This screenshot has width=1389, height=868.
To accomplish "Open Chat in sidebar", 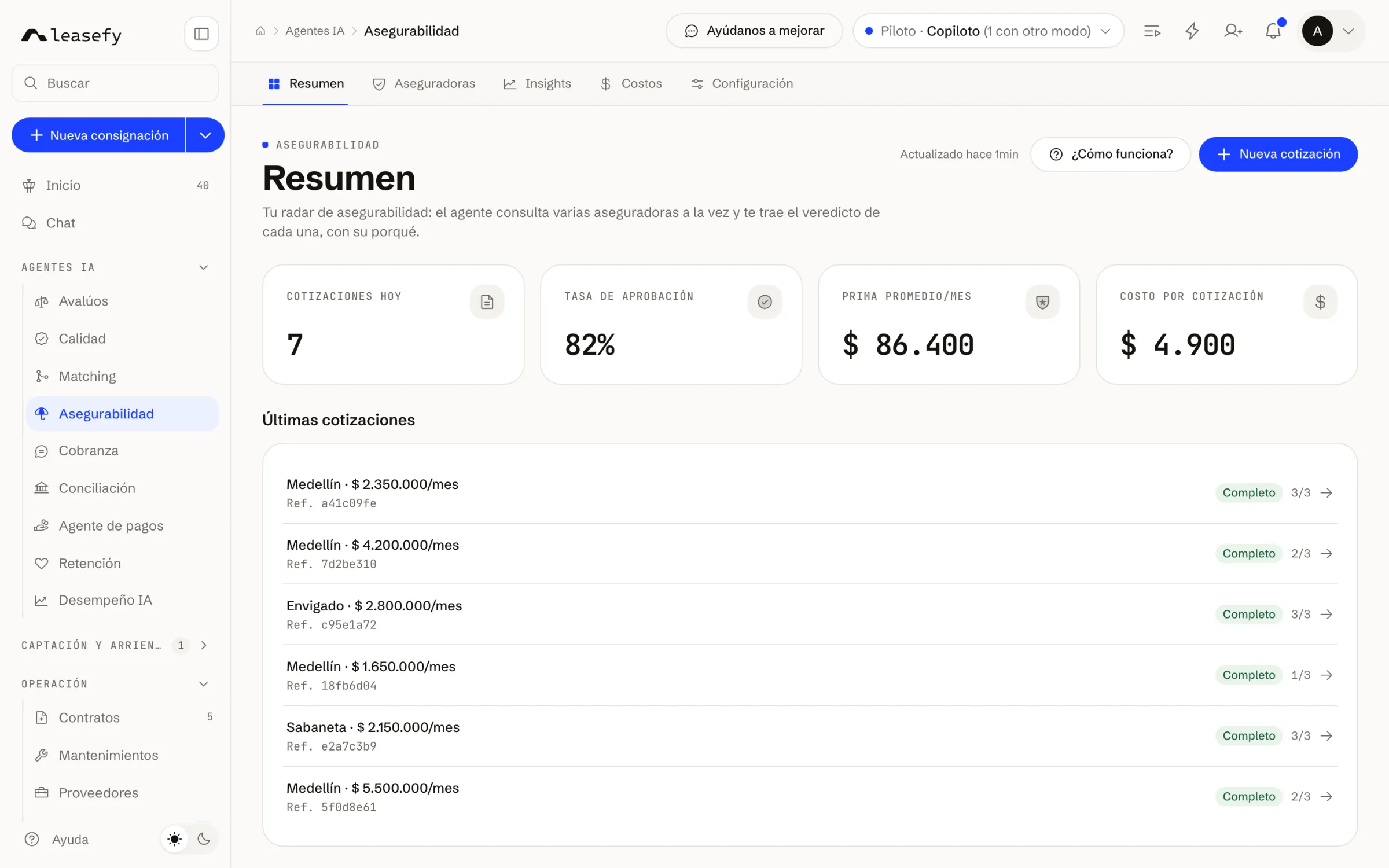I will 116,223.
